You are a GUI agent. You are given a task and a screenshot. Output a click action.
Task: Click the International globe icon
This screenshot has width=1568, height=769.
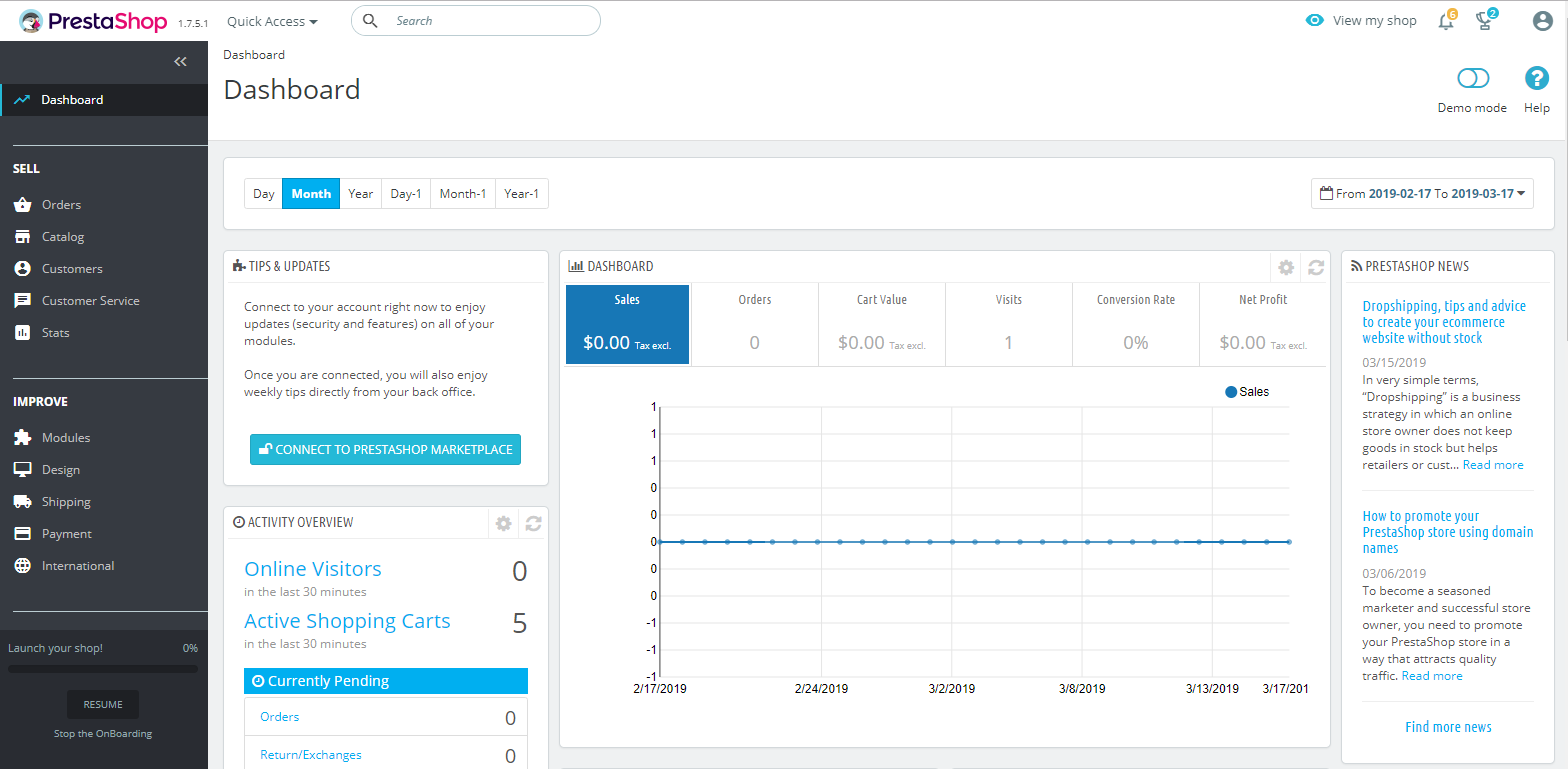tap(22, 566)
